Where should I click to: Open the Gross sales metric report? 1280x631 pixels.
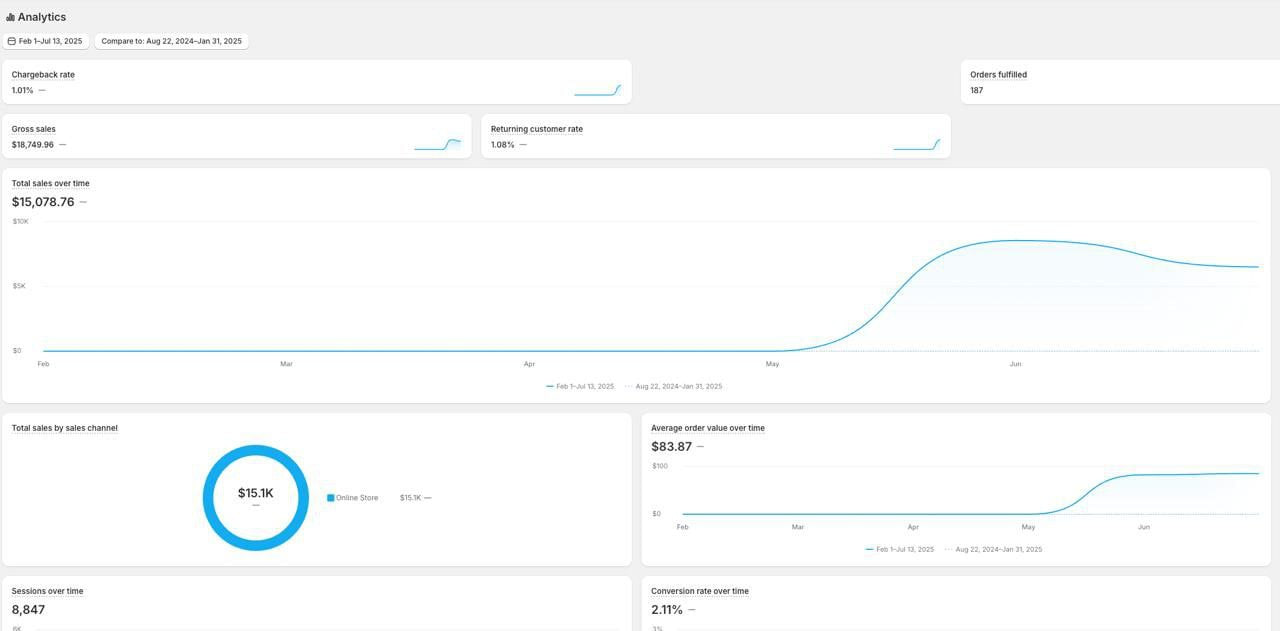pyautogui.click(x=33, y=128)
